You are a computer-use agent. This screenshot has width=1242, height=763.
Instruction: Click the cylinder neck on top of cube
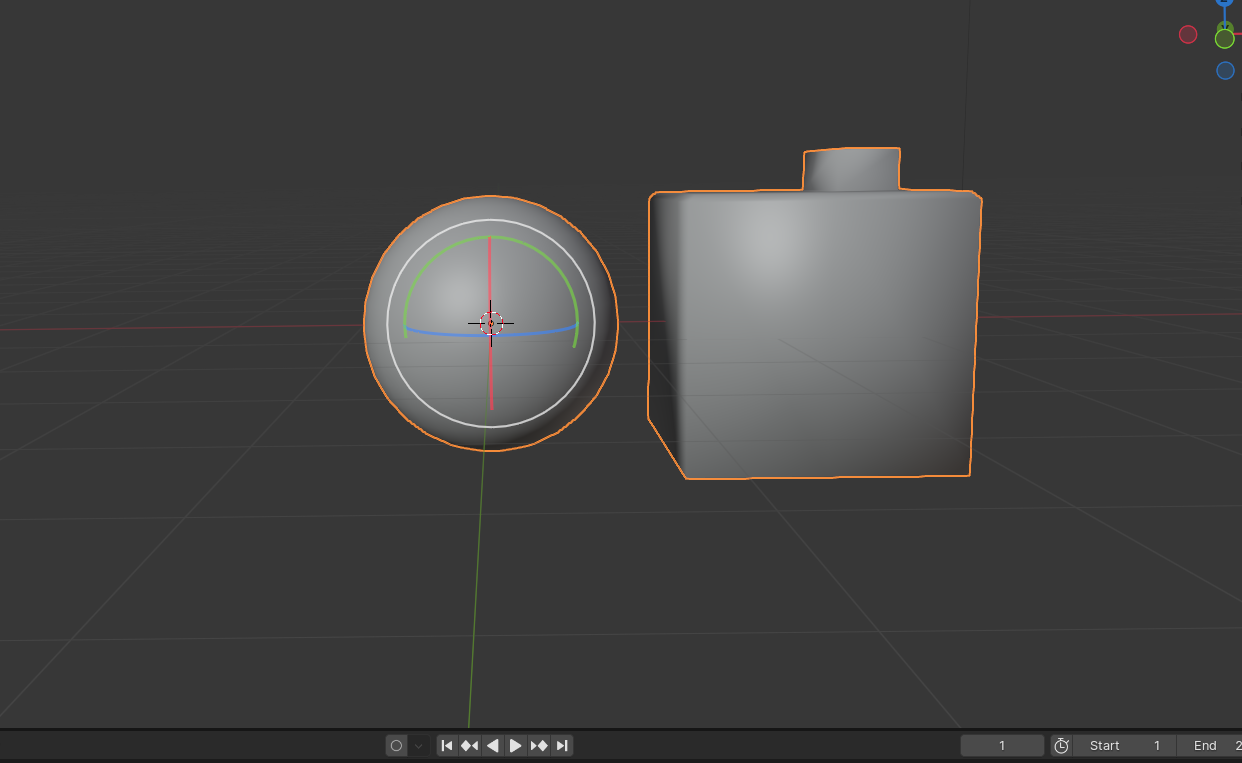(852, 169)
